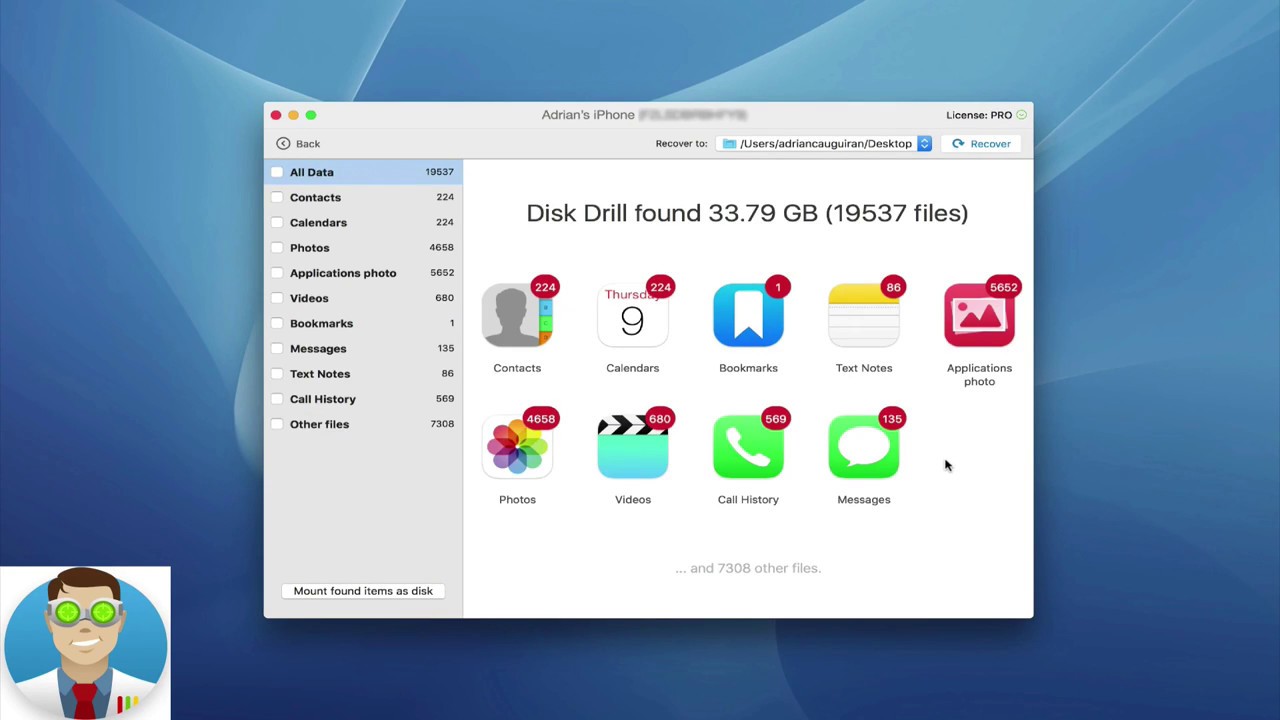Click the 135 badge on Messages icon
The height and width of the screenshot is (720, 1280).
point(891,419)
